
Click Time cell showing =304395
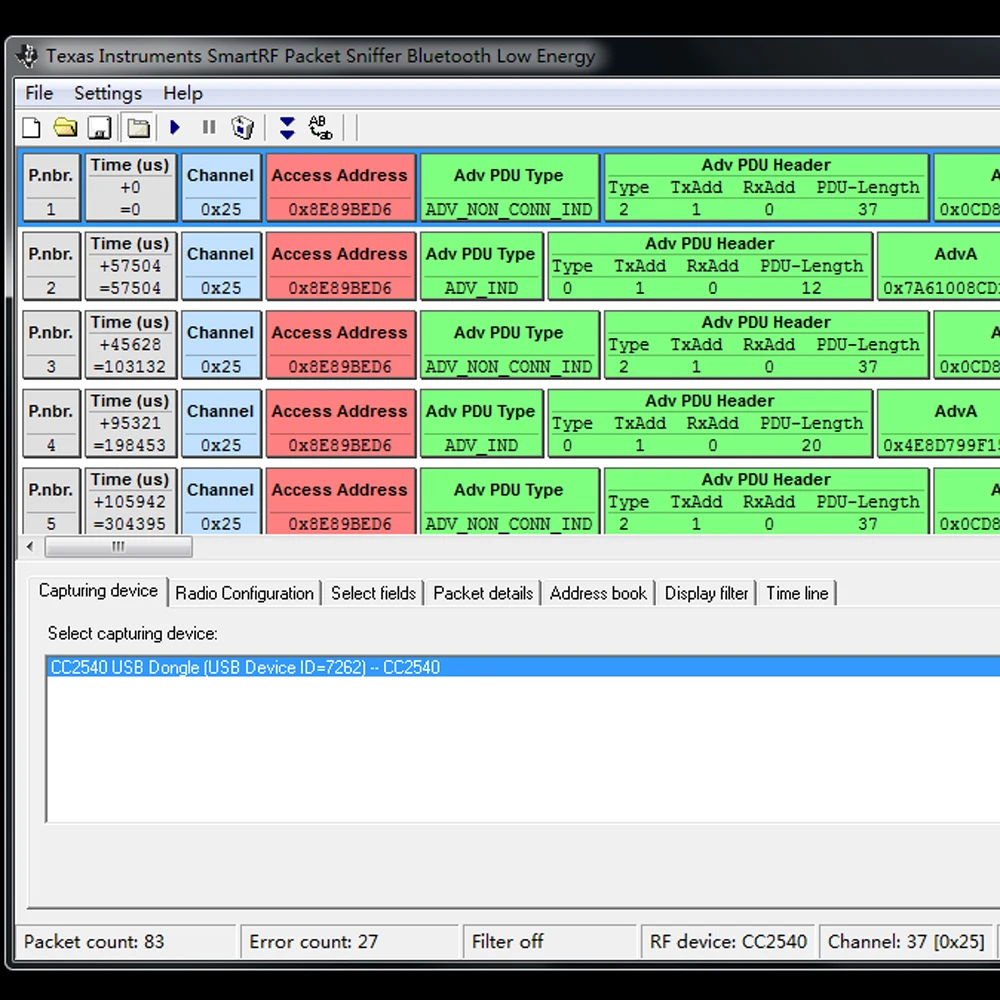tap(130, 501)
